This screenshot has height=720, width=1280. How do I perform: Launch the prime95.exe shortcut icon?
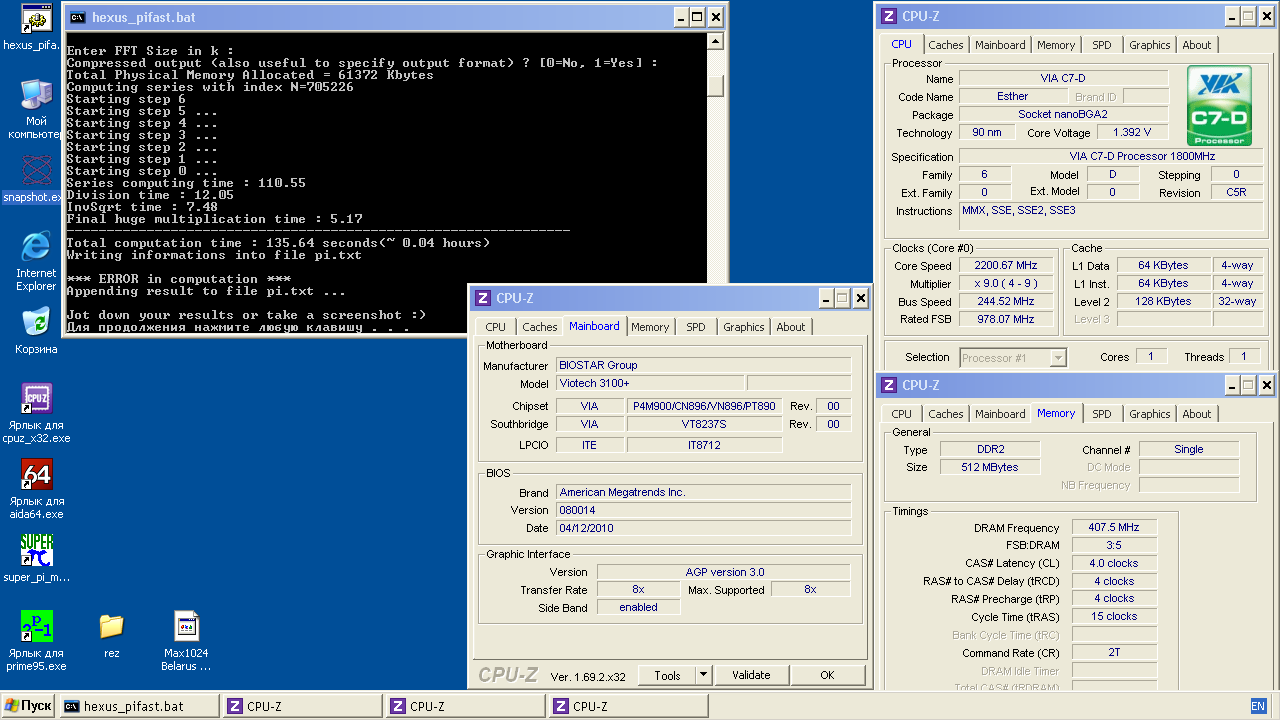click(37, 626)
